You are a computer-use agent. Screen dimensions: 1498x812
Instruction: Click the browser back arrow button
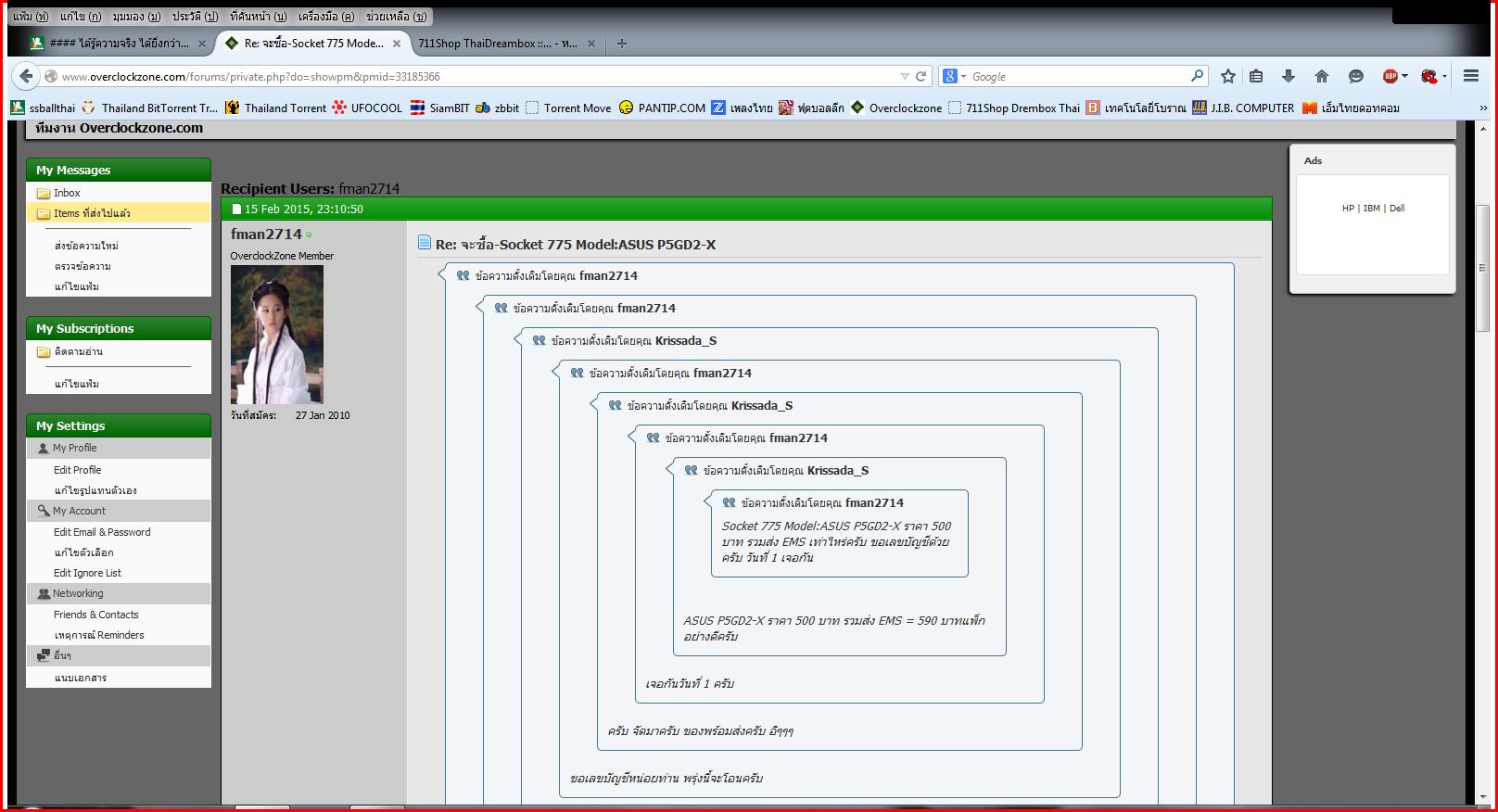[x=26, y=76]
